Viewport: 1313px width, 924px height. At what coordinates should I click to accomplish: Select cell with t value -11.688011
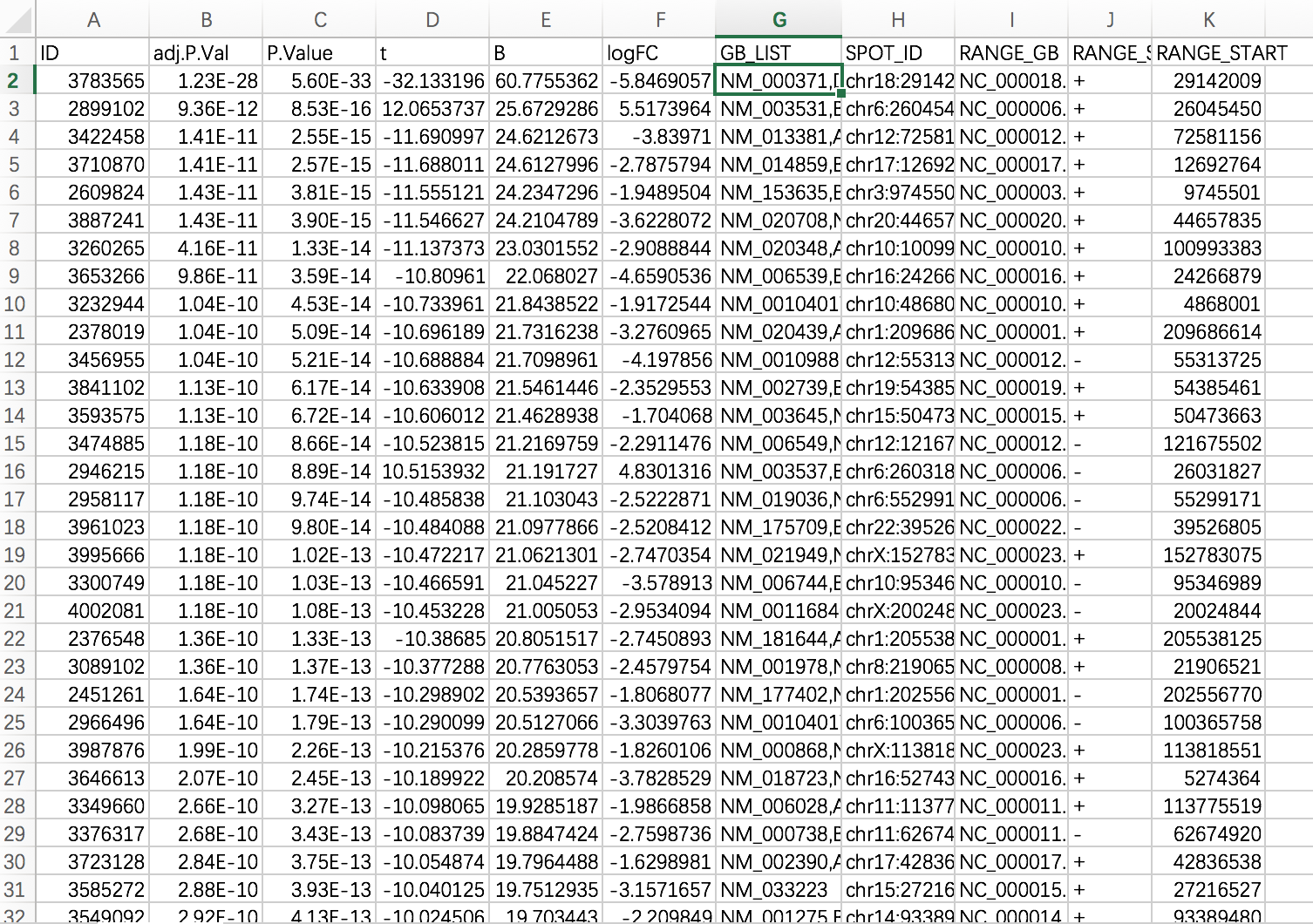(x=432, y=164)
